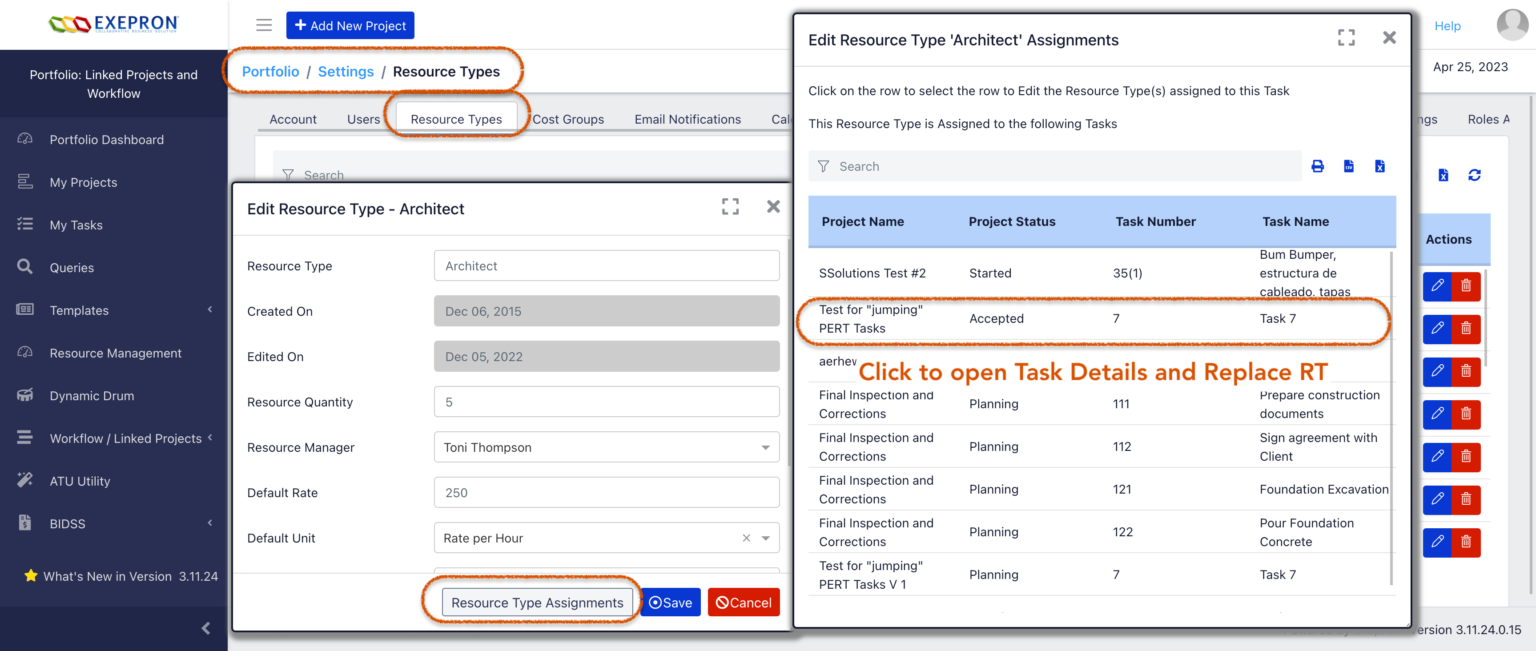Close the Edit Resource Type - Architect dialog
This screenshot has width=1536, height=651.
[773, 207]
